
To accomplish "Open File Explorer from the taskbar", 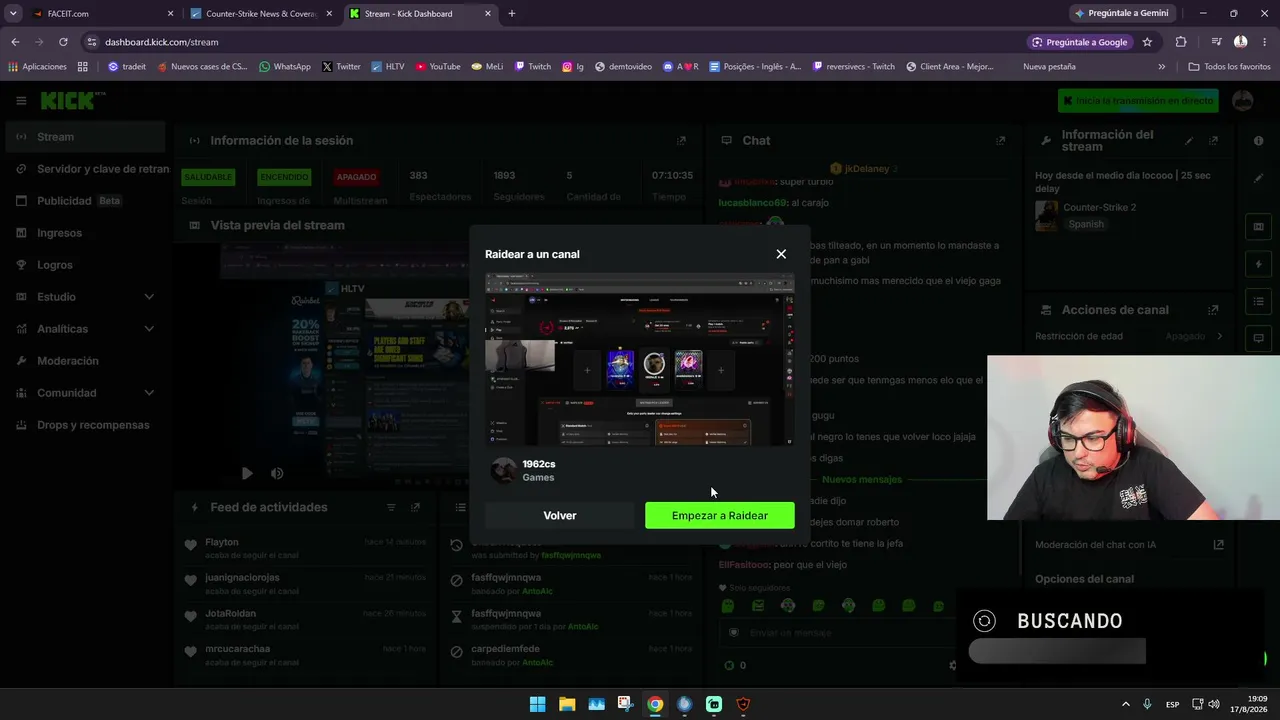I will [567, 704].
